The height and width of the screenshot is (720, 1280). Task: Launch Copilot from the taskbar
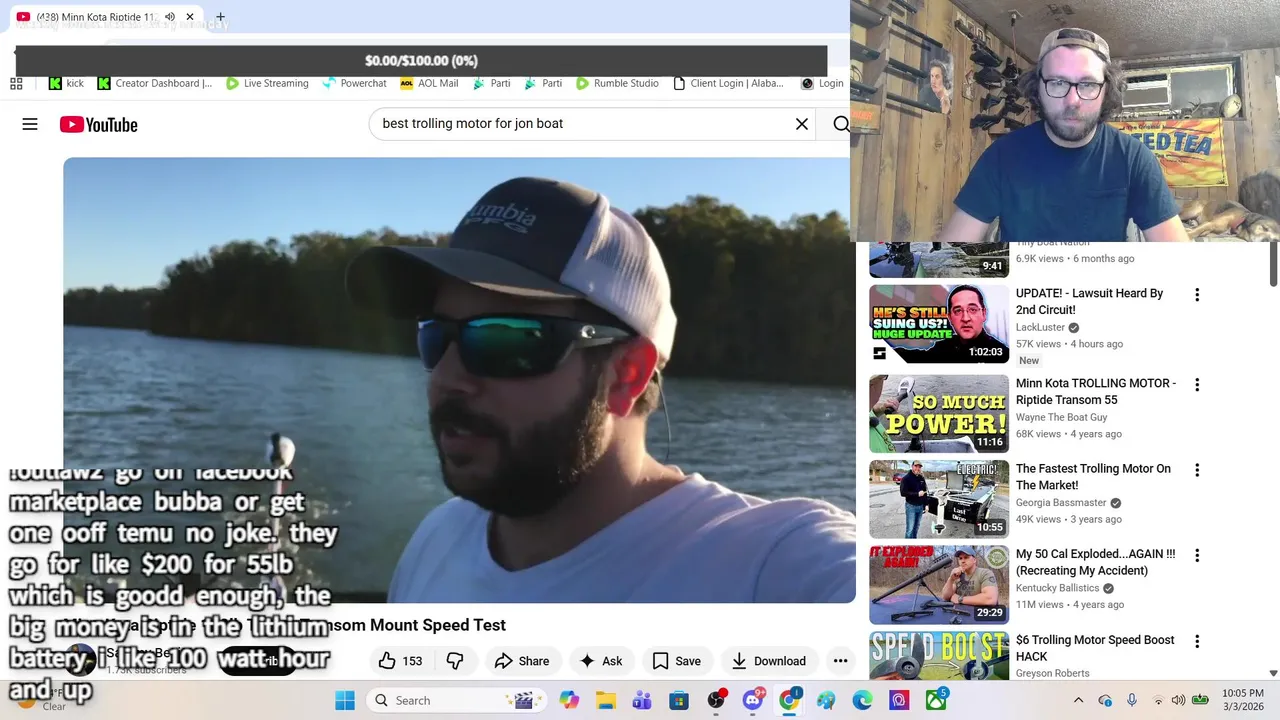coord(569,700)
